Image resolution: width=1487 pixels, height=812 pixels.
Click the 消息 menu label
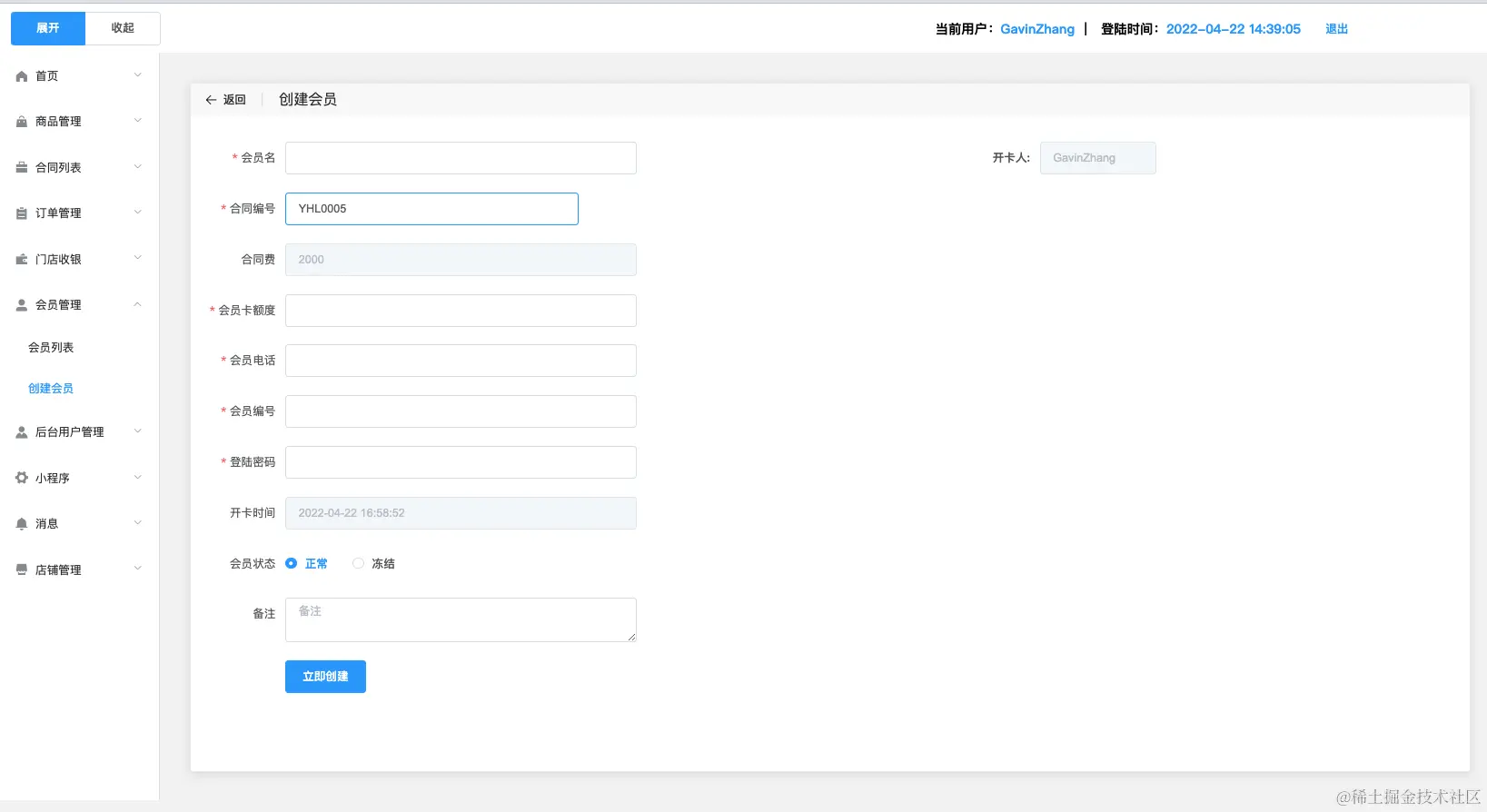pos(46,524)
